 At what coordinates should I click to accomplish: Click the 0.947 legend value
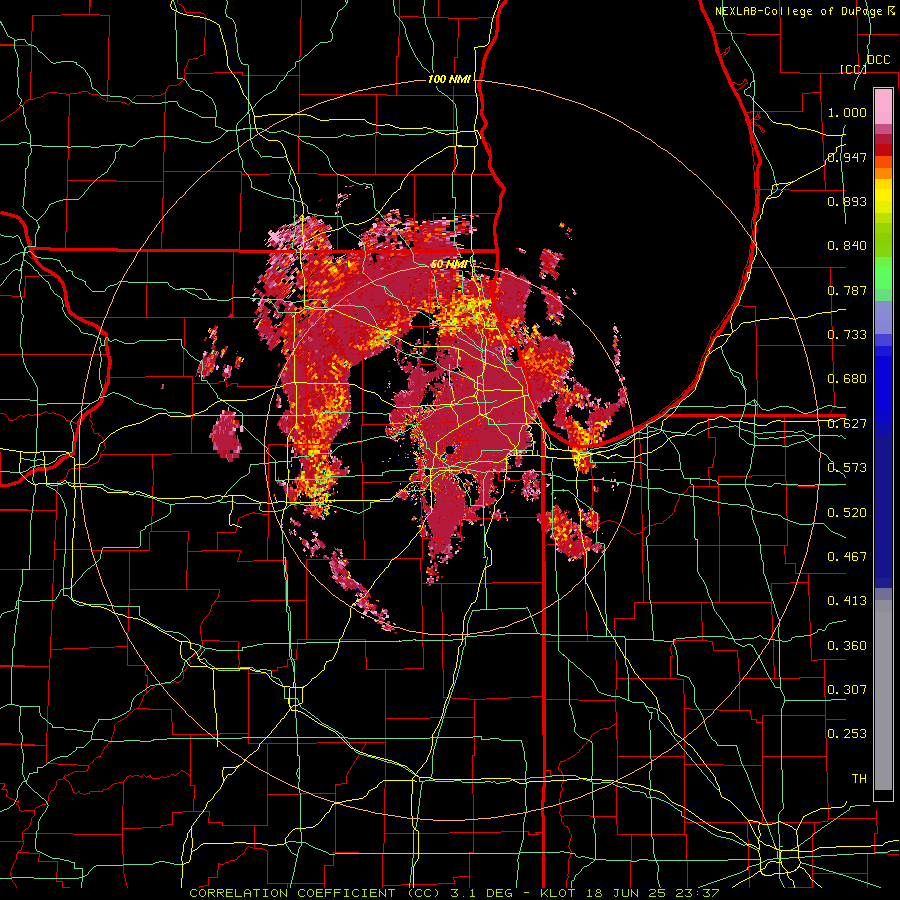pos(847,157)
